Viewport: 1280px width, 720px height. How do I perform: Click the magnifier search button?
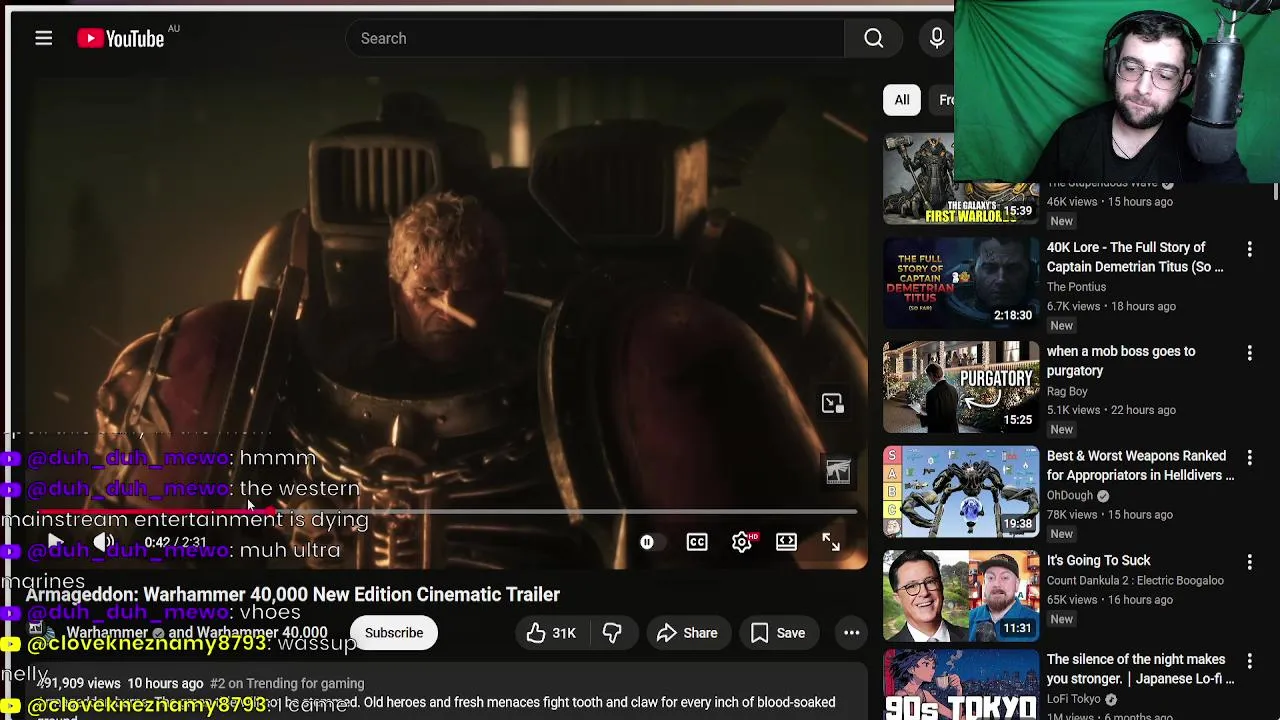(x=873, y=38)
